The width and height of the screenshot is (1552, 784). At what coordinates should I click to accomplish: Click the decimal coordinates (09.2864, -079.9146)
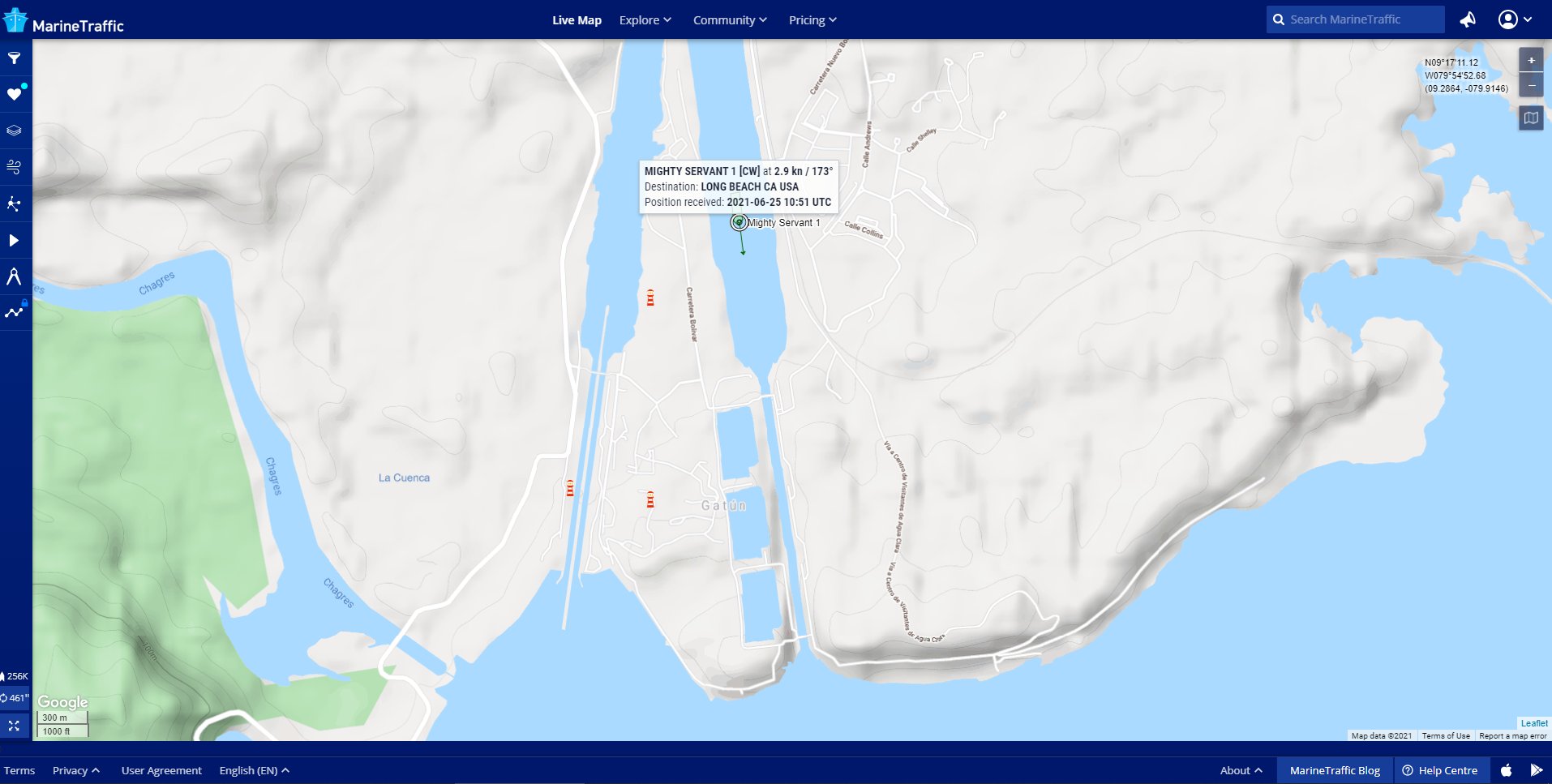[1466, 88]
